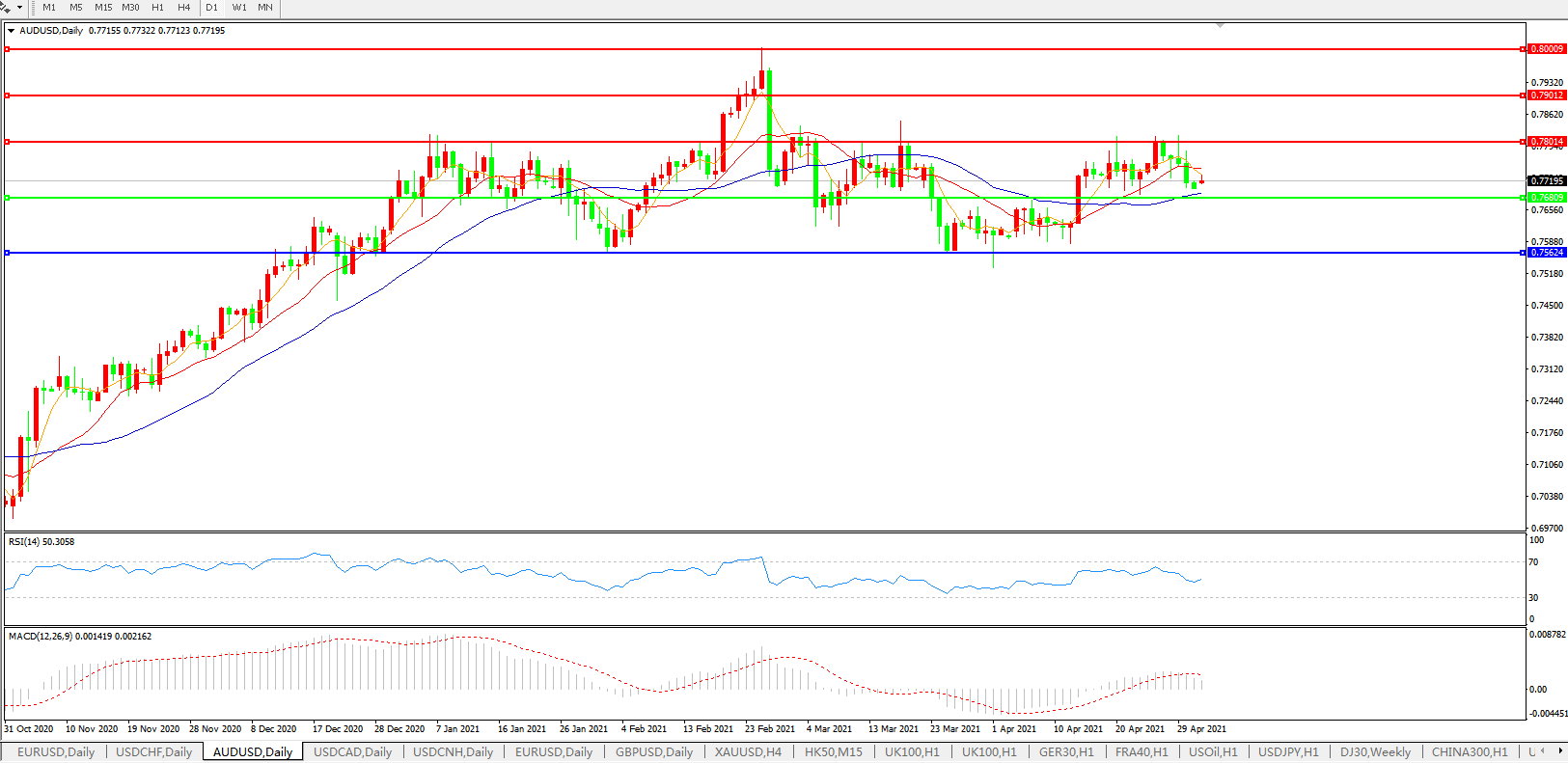Click the RSI(14) indicator label
Viewport: 1568px width, 763px height.
pos(41,542)
